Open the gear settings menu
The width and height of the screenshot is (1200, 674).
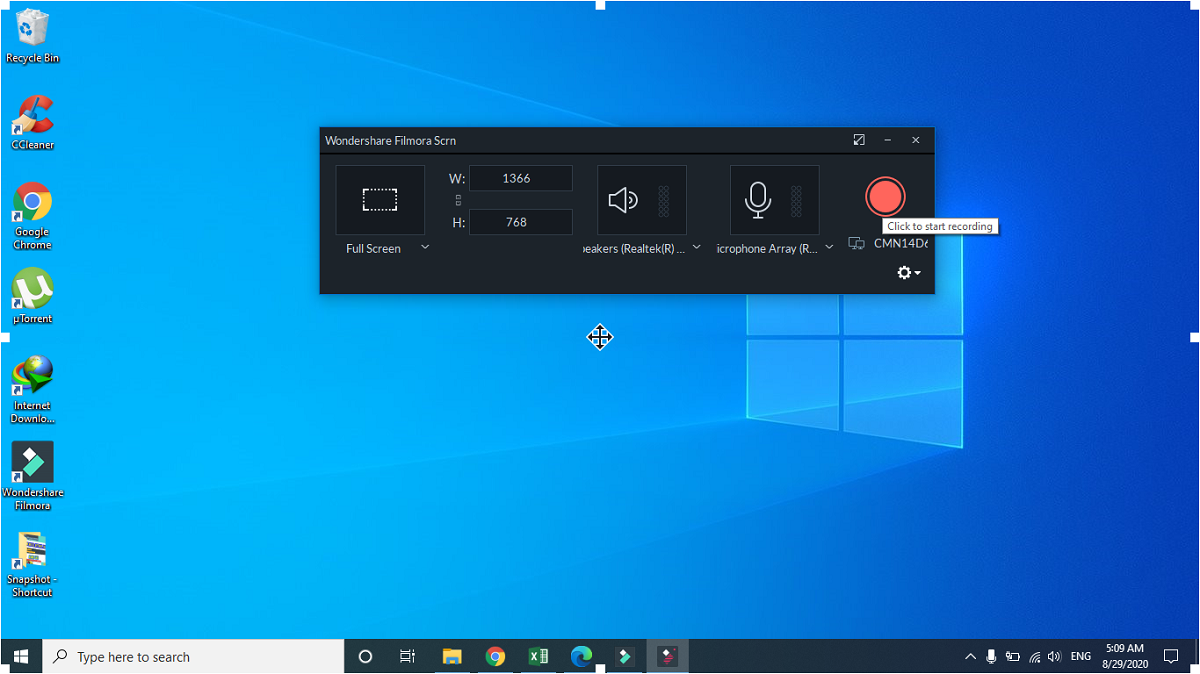pos(908,272)
